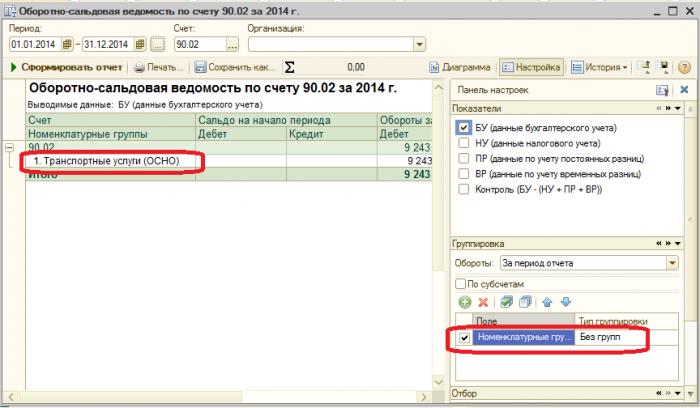Open calendar for period start date

[67, 44]
